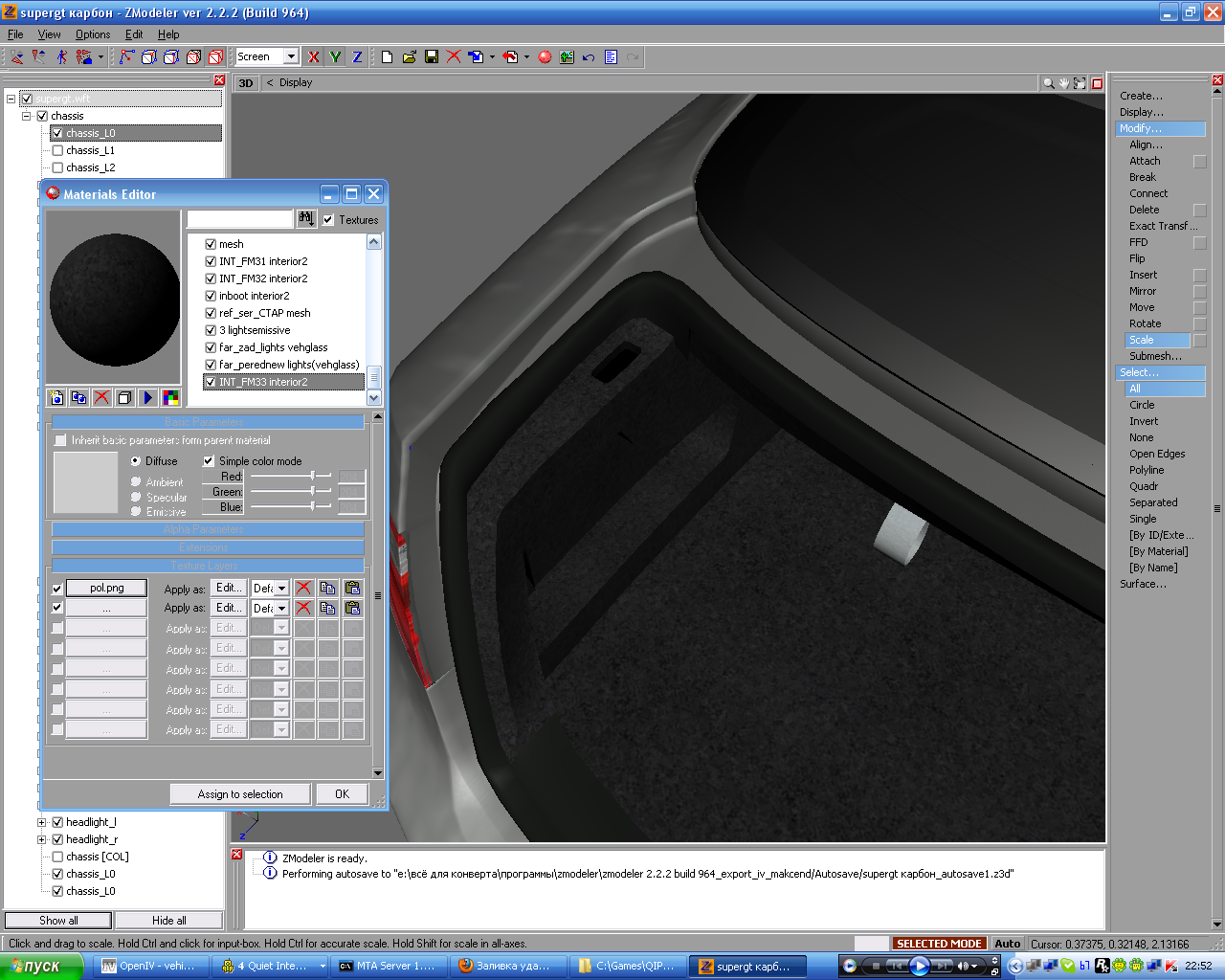Click the Open file folder icon

[410, 57]
